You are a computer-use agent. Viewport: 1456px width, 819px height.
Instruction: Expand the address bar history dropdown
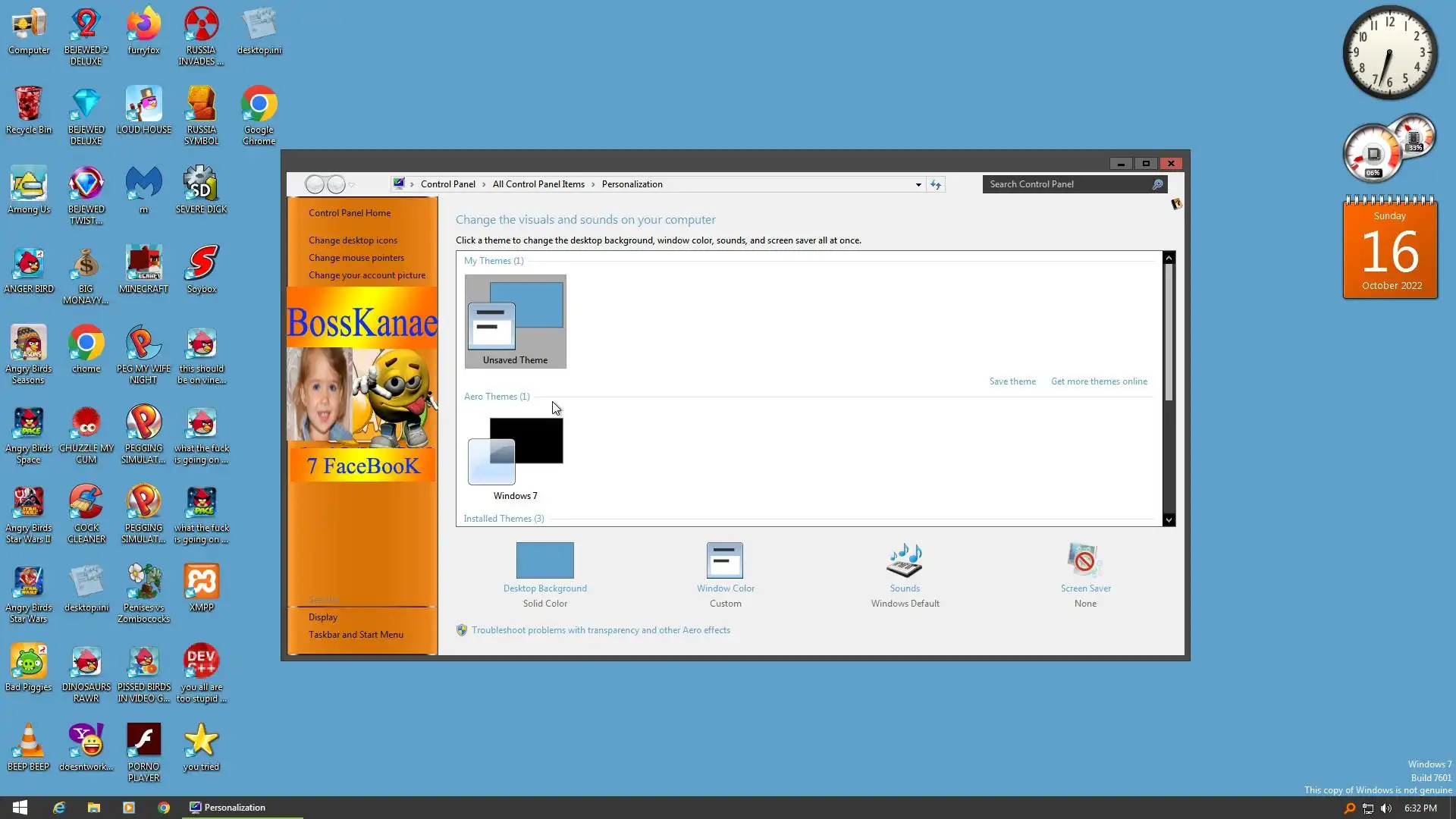pyautogui.click(x=918, y=184)
